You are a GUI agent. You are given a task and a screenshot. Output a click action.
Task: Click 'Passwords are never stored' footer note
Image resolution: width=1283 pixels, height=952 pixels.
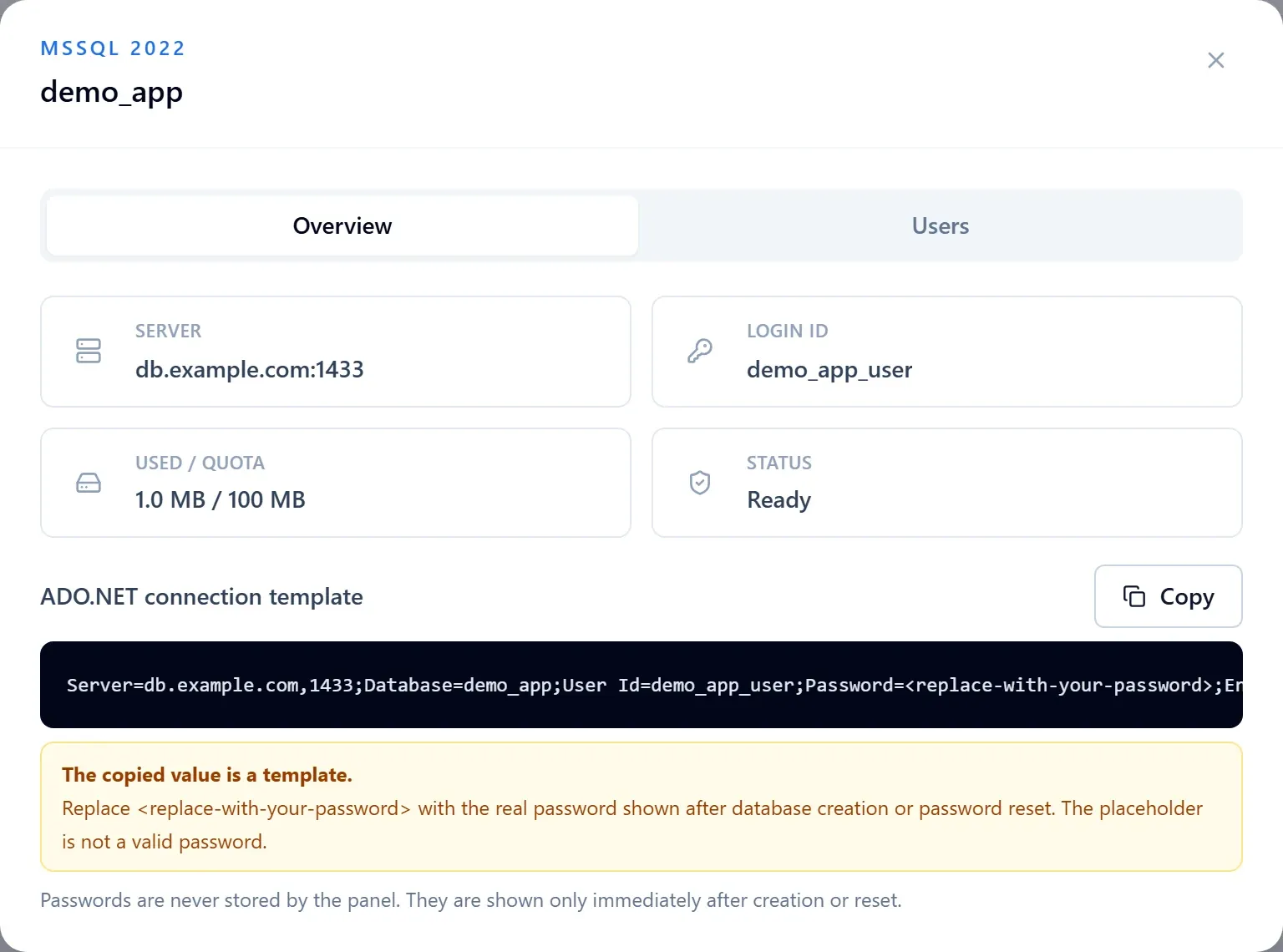(471, 900)
